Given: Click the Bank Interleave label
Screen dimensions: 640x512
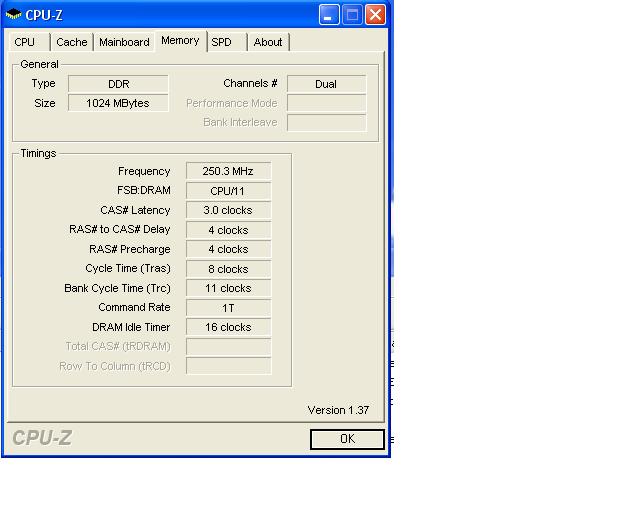Looking at the screenshot, I should click(240, 122).
